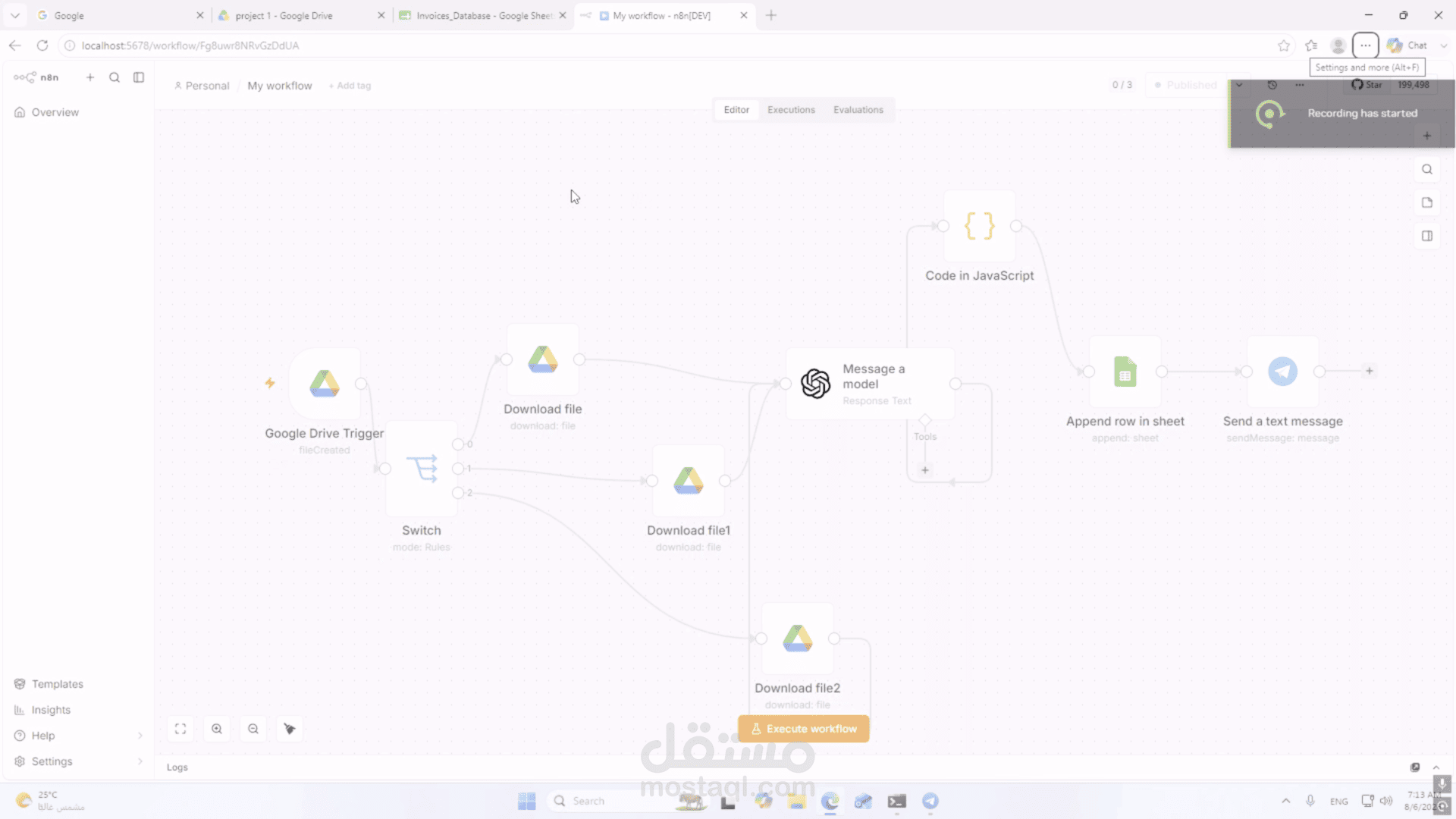1456x819 pixels.
Task: Open the Personal project breadcrumb
Action: [x=202, y=86]
